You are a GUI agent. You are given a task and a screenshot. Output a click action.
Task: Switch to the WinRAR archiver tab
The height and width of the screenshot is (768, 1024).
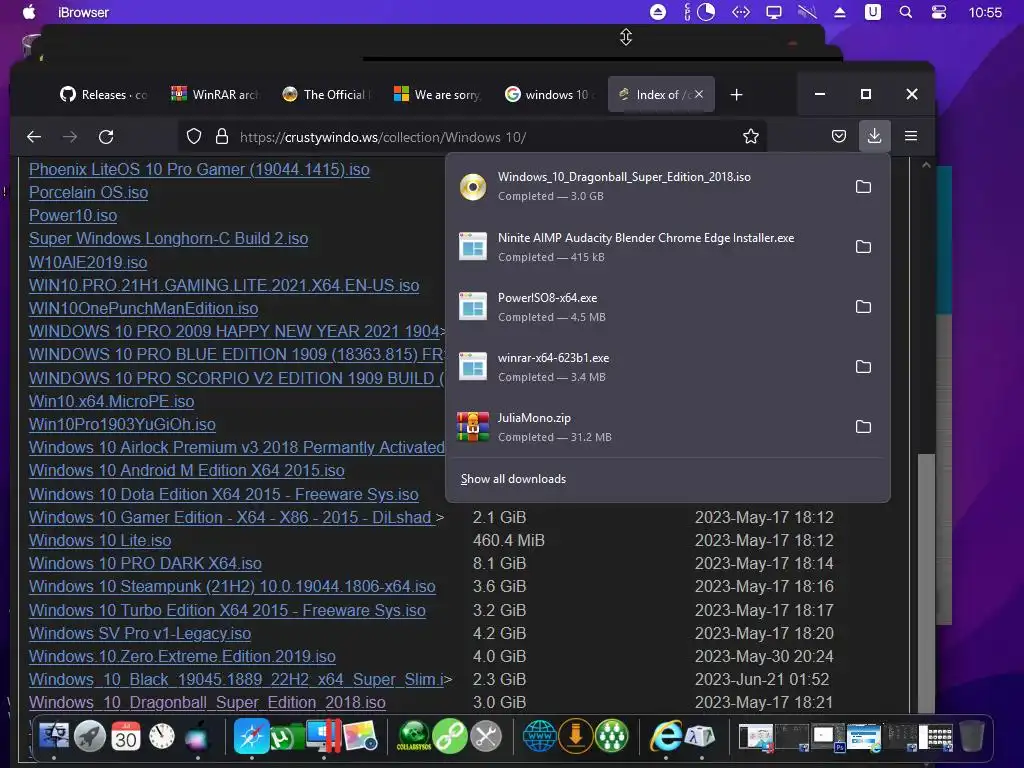pyautogui.click(x=215, y=95)
